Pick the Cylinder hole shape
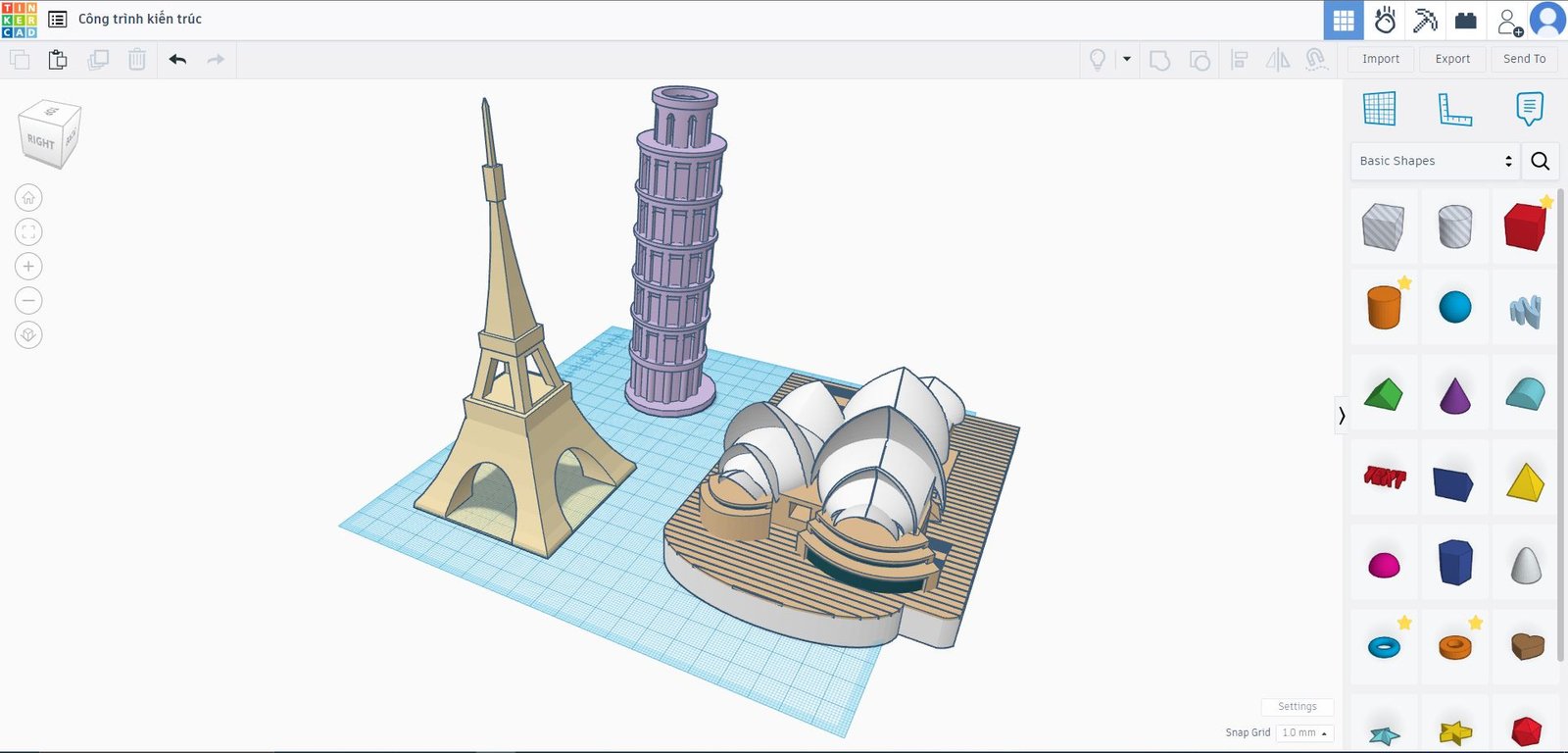 point(1455,226)
